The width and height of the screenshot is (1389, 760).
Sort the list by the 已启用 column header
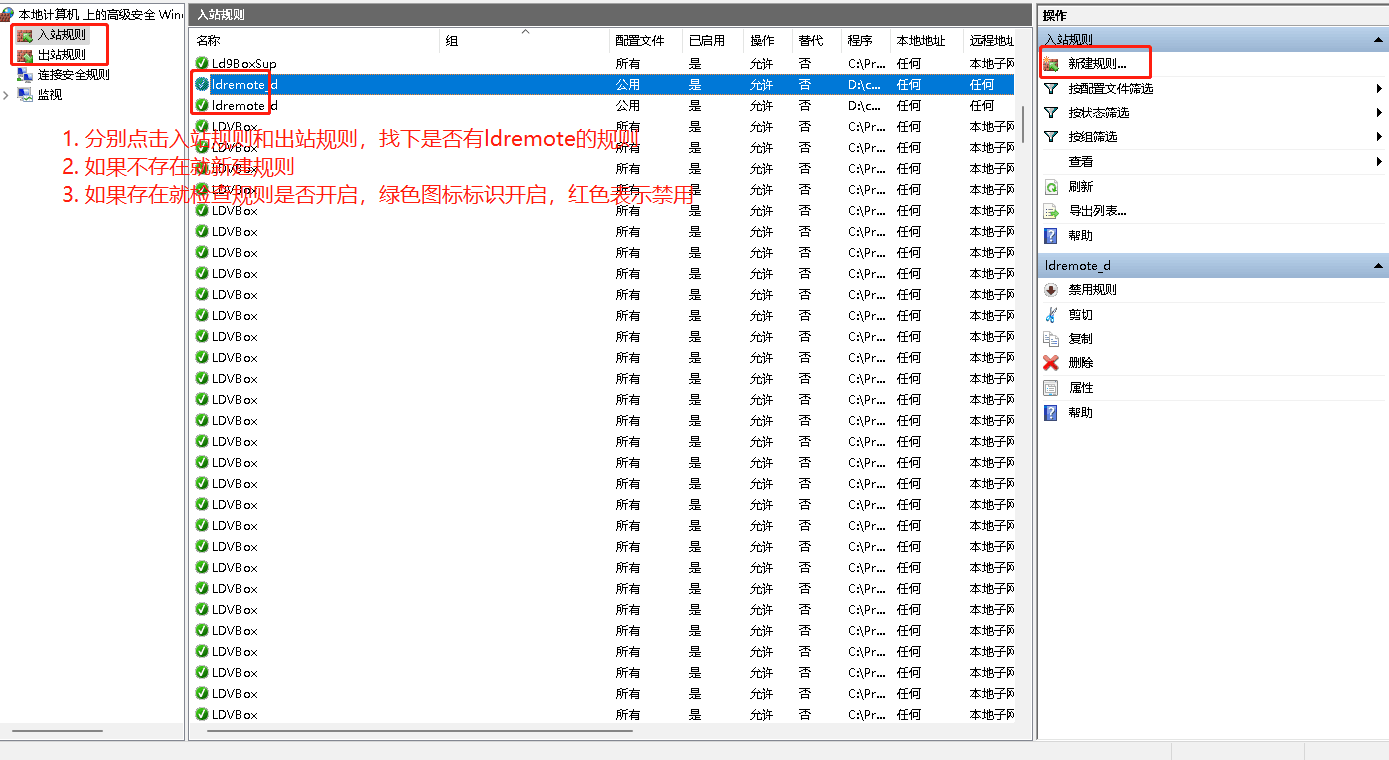(706, 41)
